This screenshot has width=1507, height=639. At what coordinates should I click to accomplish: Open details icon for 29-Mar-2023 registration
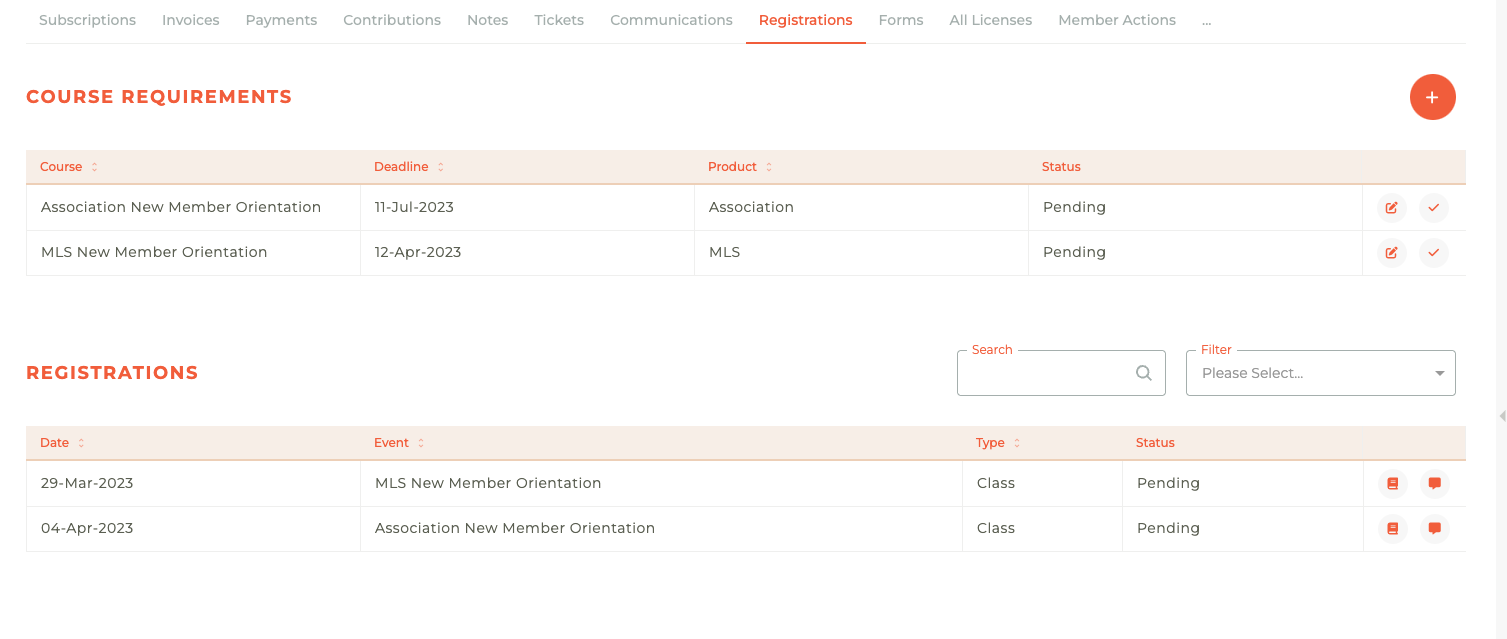[x=1392, y=484]
